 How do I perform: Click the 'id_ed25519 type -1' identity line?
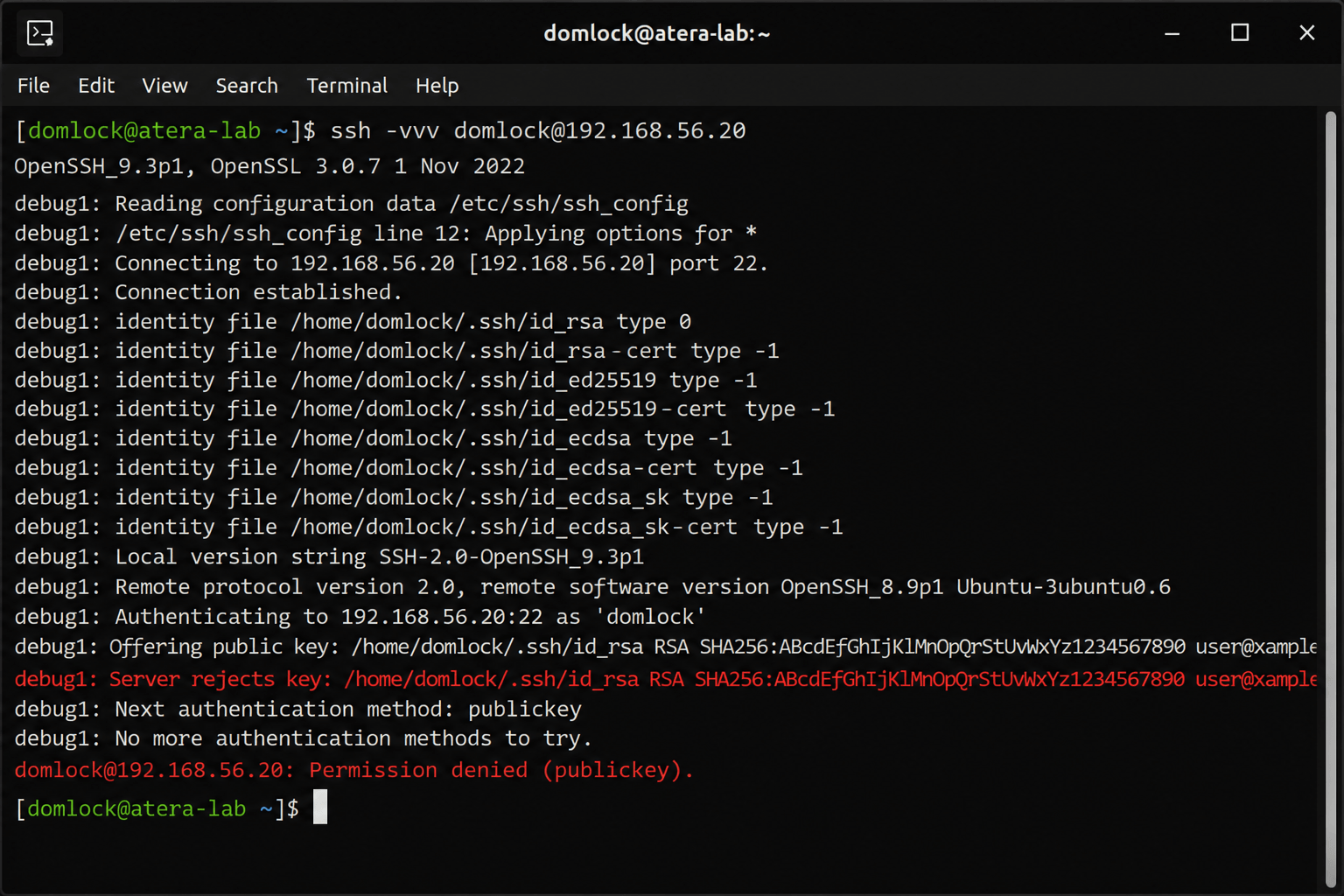386,381
